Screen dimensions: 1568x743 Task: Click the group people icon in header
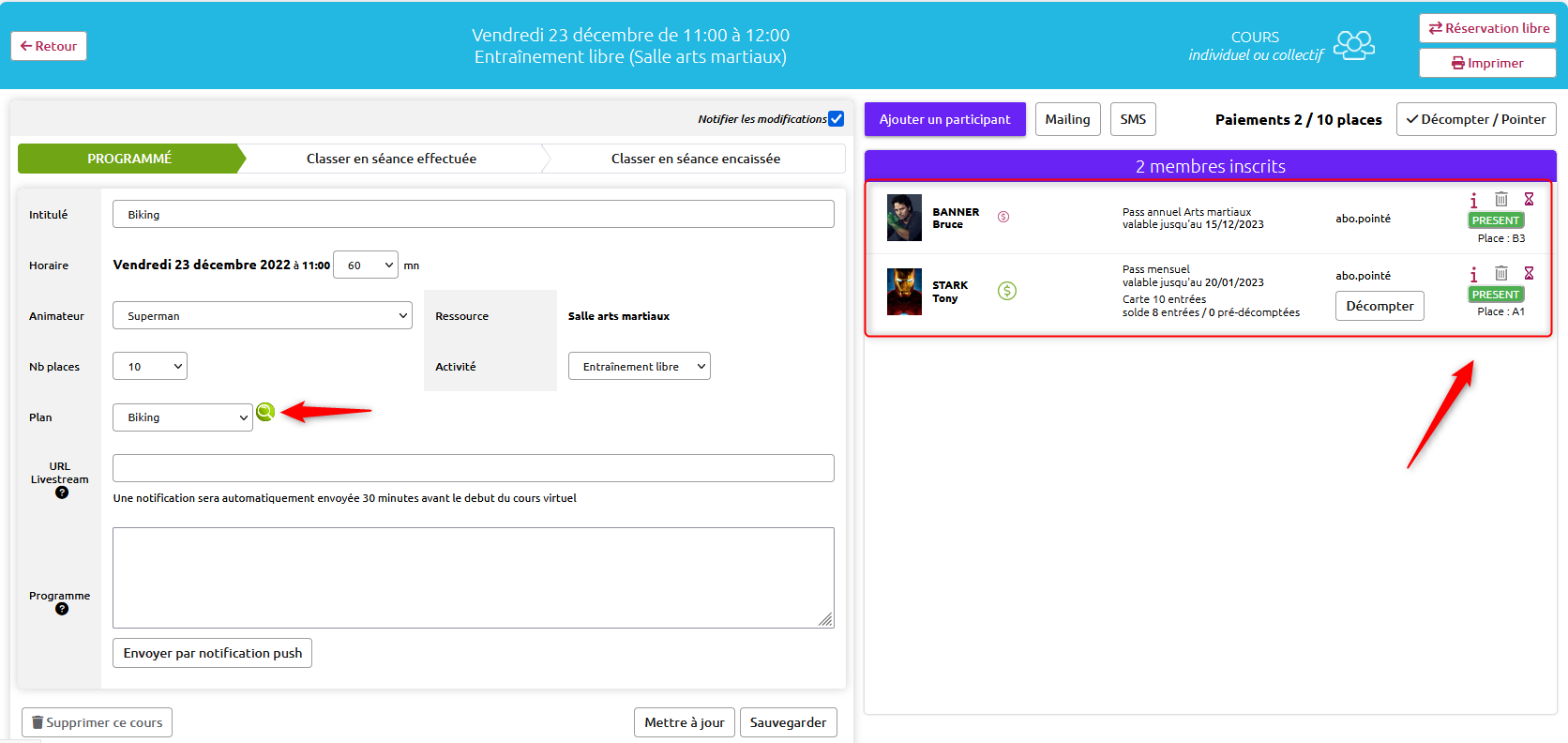pyautogui.click(x=1354, y=45)
